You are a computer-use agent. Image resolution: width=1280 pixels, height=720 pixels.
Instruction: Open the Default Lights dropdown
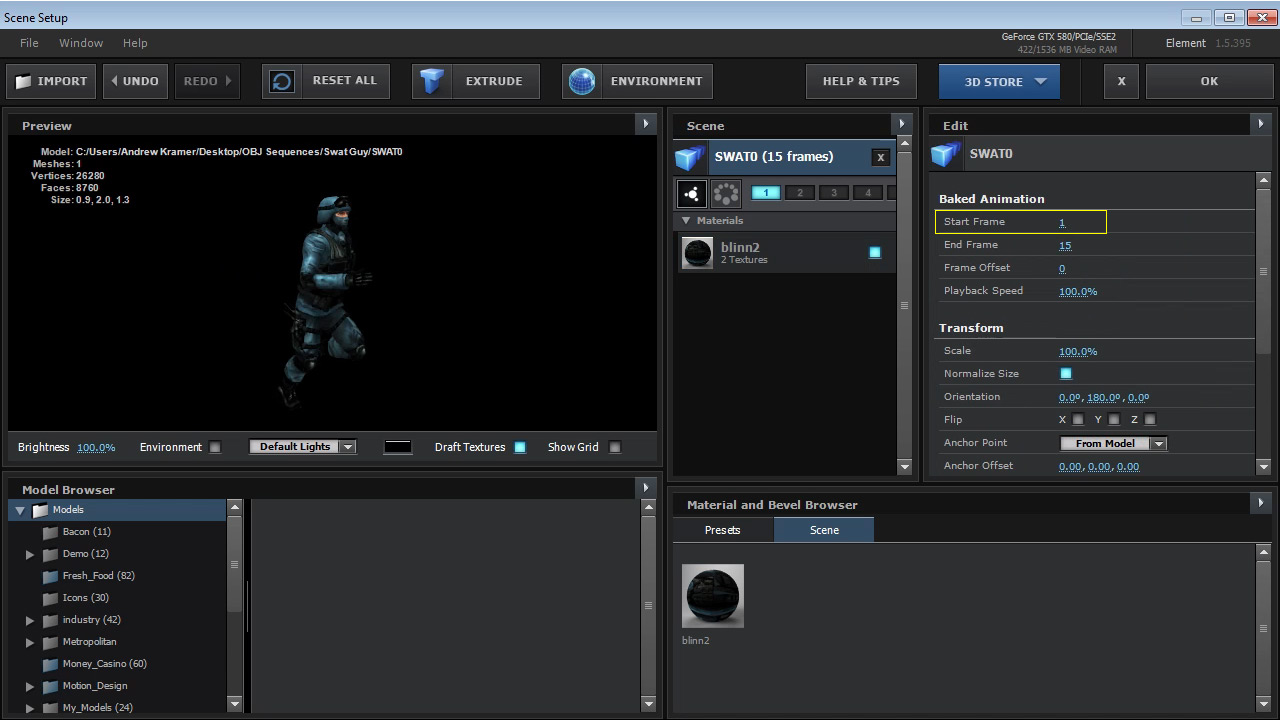tap(303, 447)
